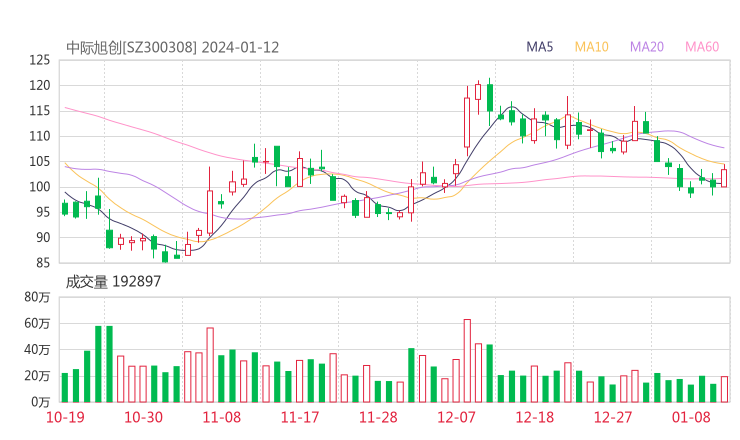The image size is (740, 440).
Task: Click the 成交量 192897 volume label
Action: [x=113, y=282]
